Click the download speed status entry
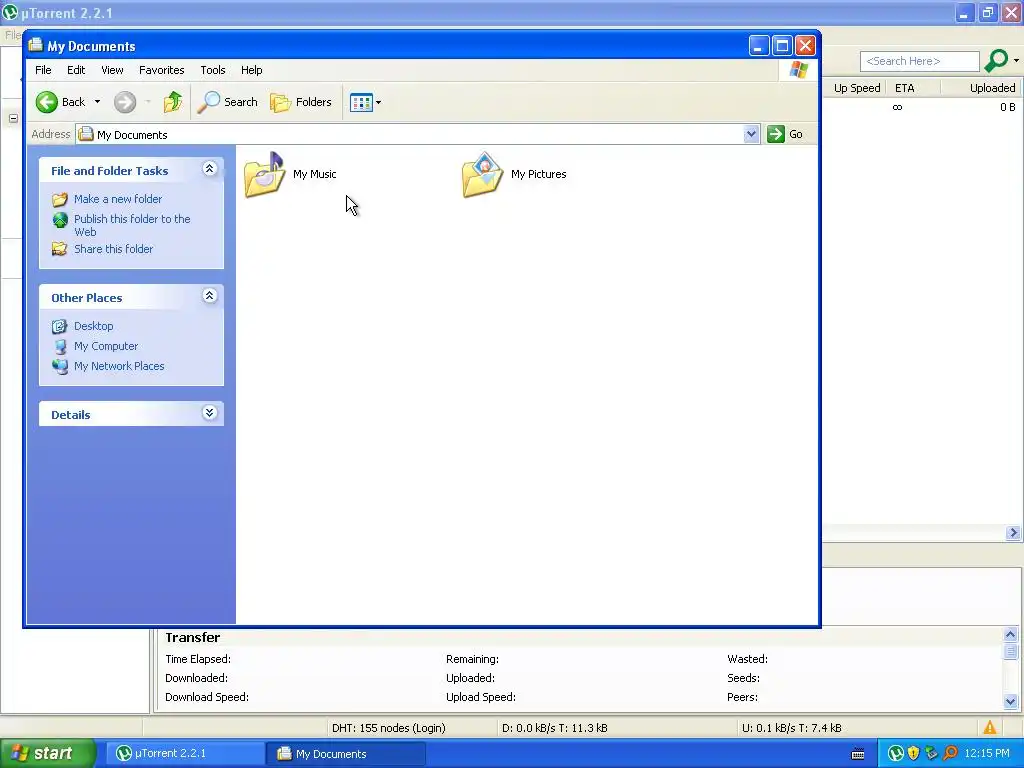 (x=554, y=728)
